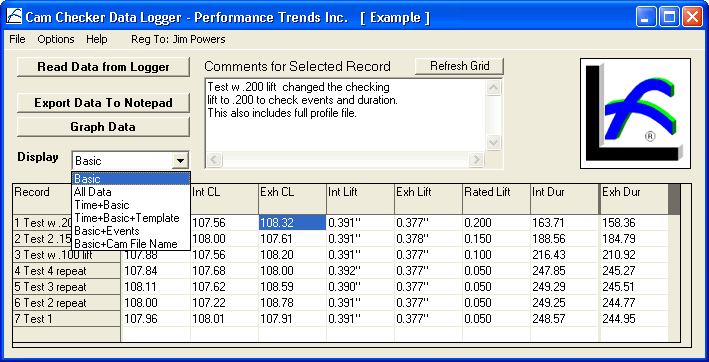Open the Options menu

[x=56, y=39]
